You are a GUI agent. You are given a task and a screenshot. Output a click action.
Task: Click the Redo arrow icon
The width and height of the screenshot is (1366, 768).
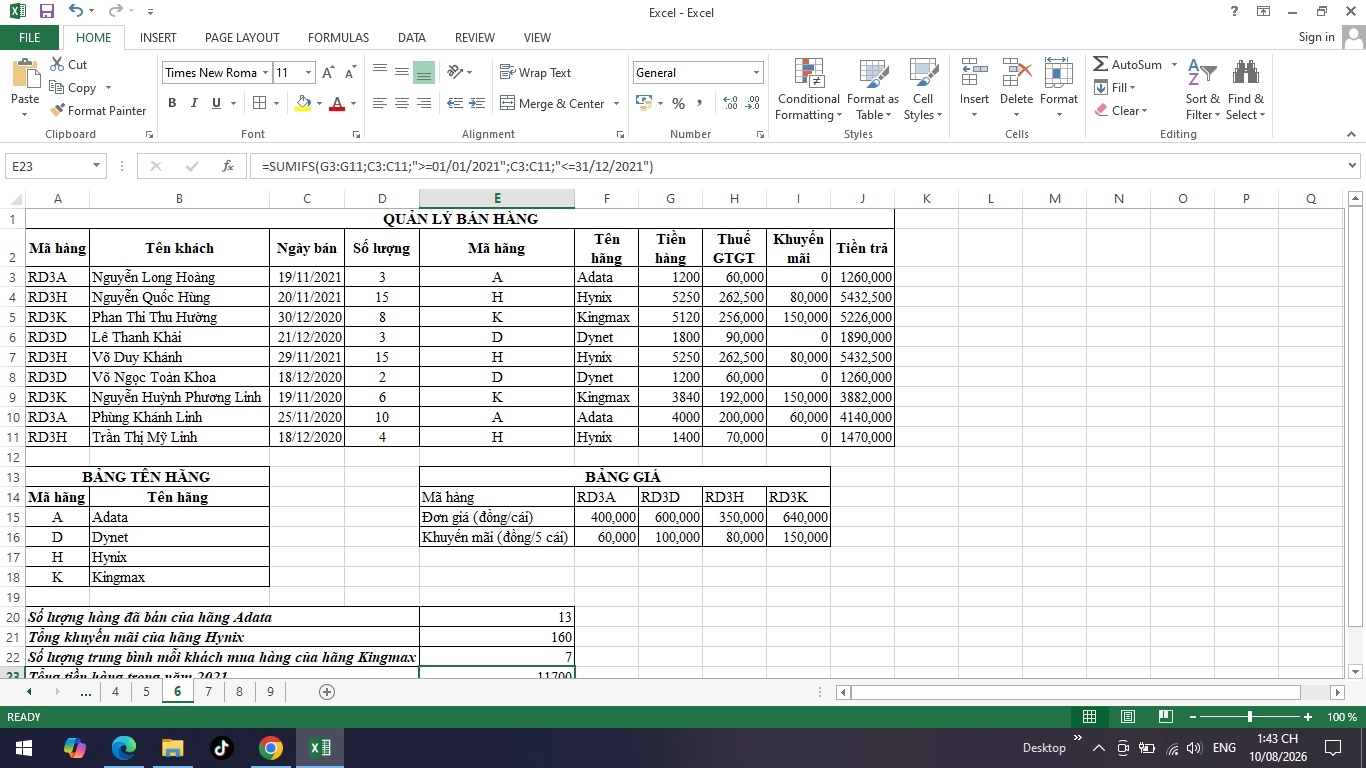pyautogui.click(x=115, y=12)
